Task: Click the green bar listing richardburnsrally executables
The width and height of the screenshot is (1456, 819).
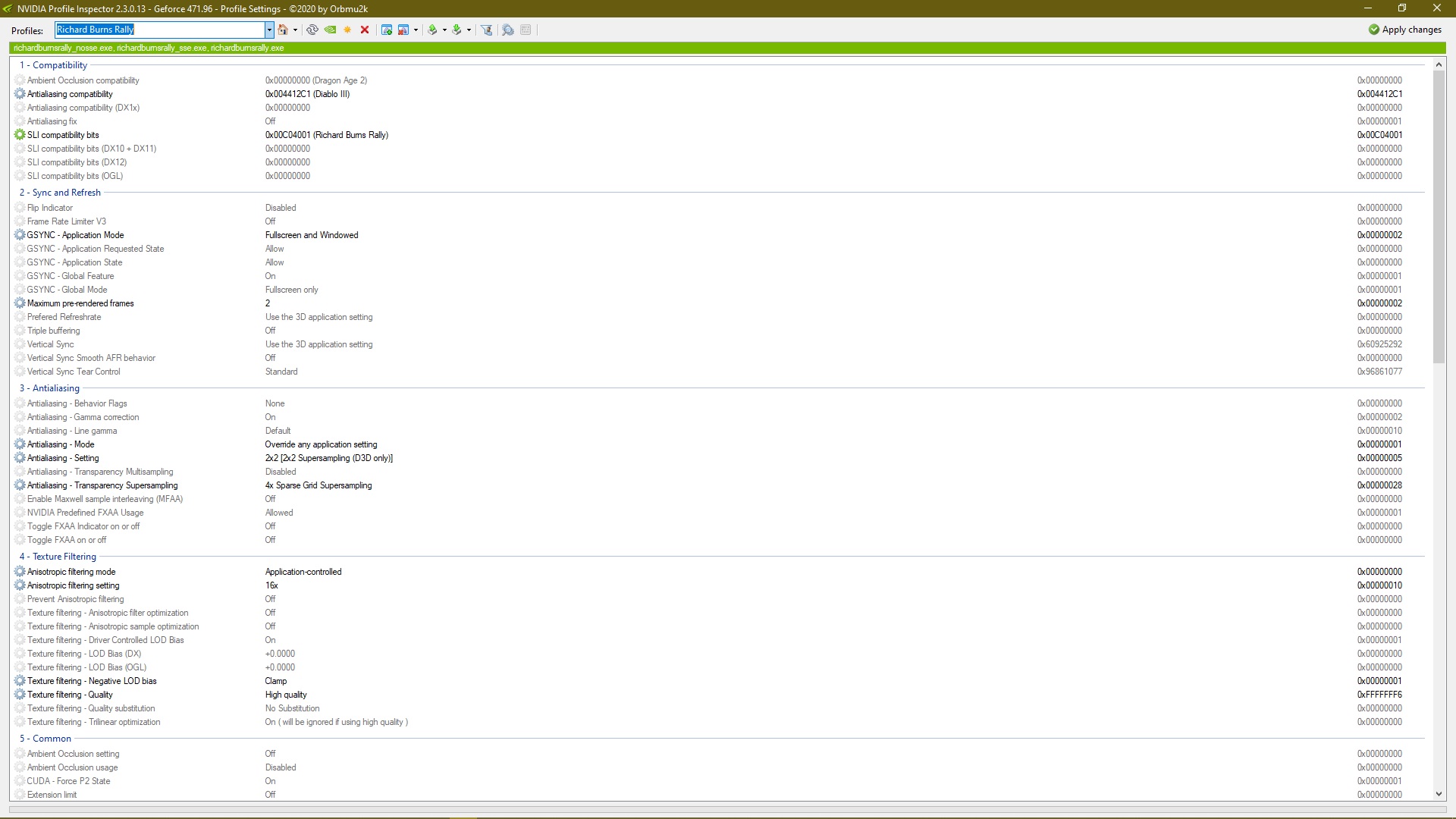Action: 727,48
